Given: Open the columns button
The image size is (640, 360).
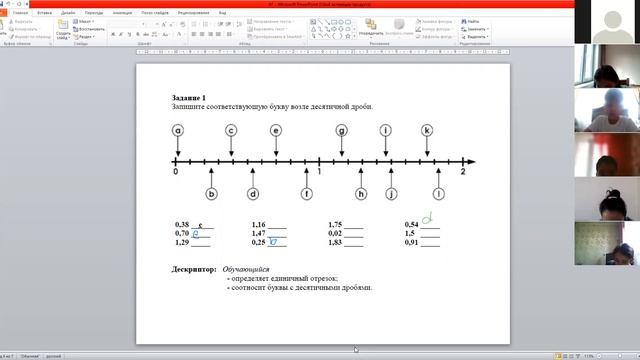Looking at the screenshot, I should [x=229, y=35].
